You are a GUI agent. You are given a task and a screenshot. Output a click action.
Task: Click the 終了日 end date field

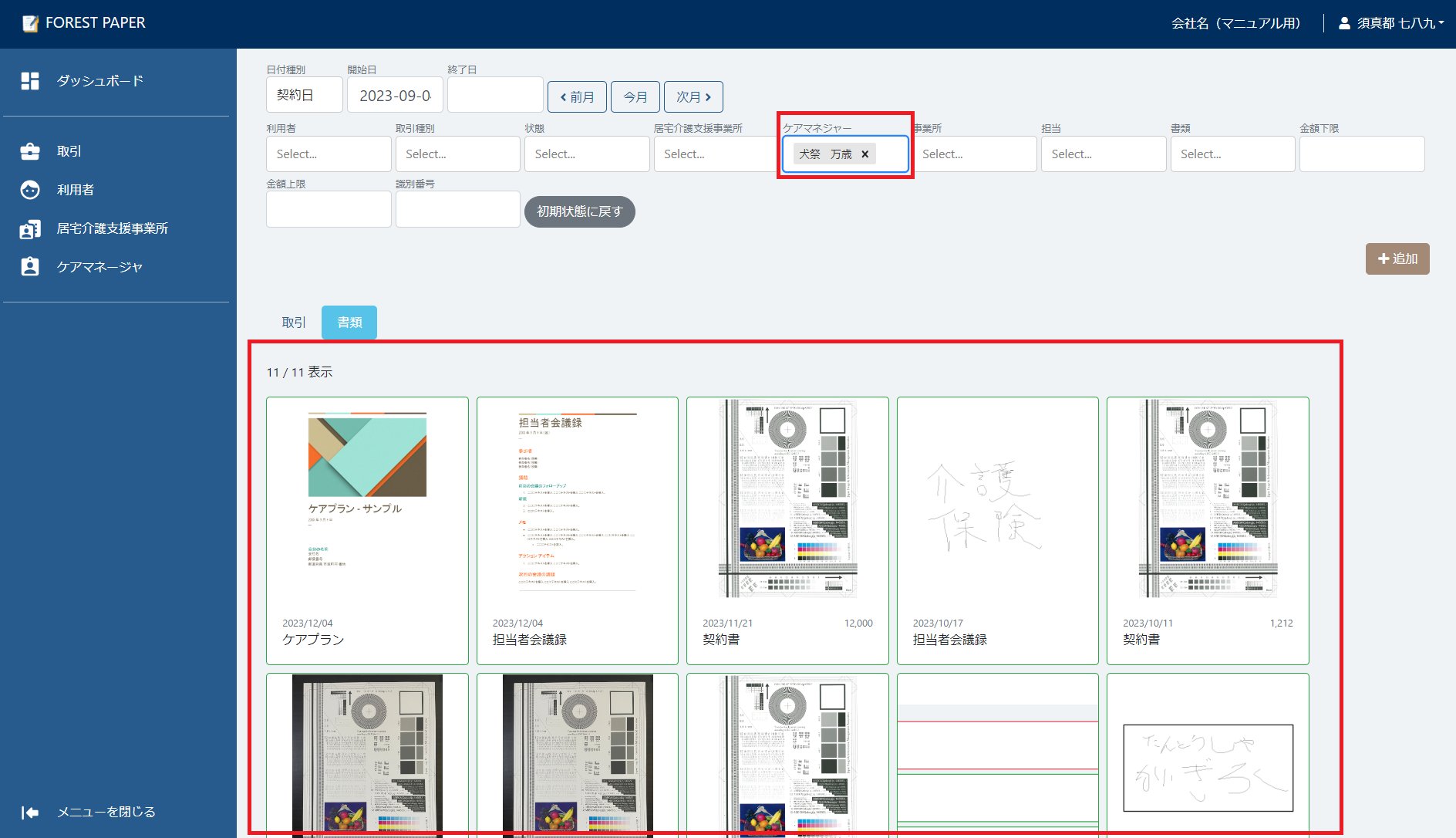tap(495, 95)
